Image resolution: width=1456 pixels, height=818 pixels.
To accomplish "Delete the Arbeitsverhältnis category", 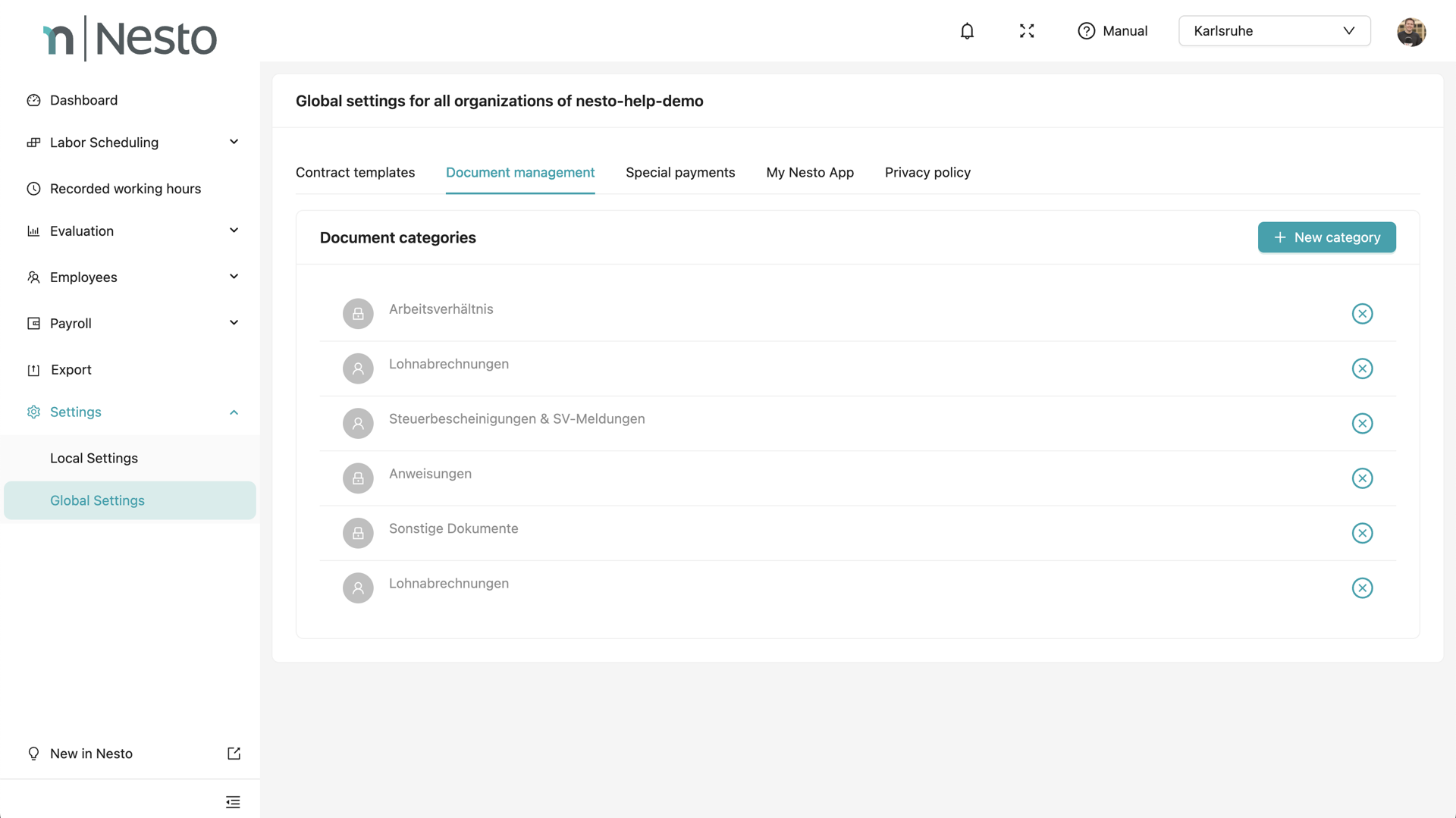I will point(1362,314).
